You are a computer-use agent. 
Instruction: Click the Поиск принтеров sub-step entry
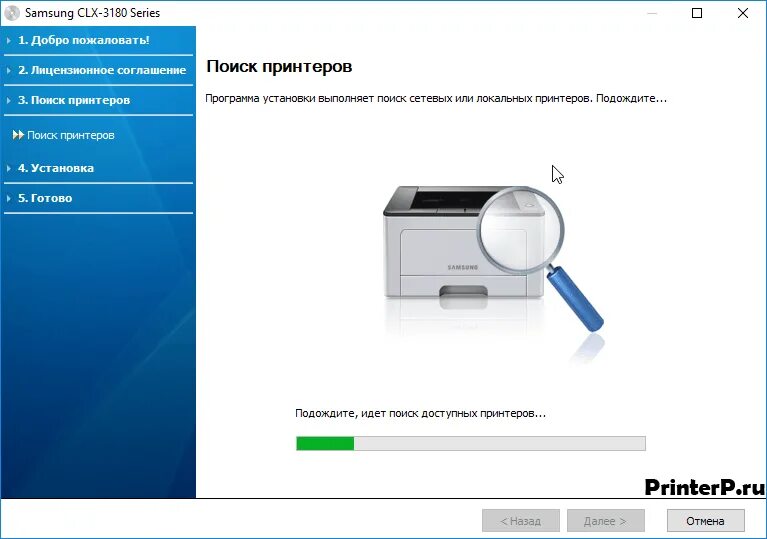[x=70, y=135]
